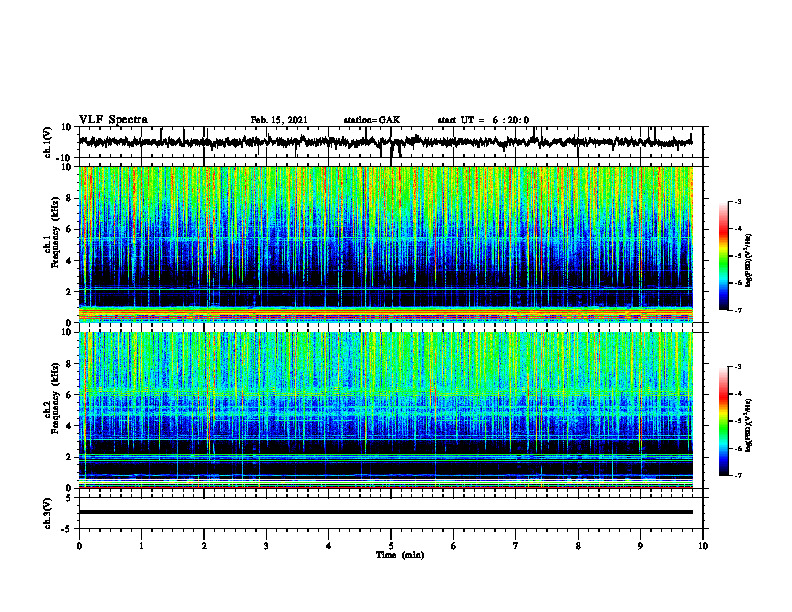This screenshot has height=612, width=792.
Task: Click the ch.1 color bar 'log(PSD)' unit label
Action: tap(749, 261)
